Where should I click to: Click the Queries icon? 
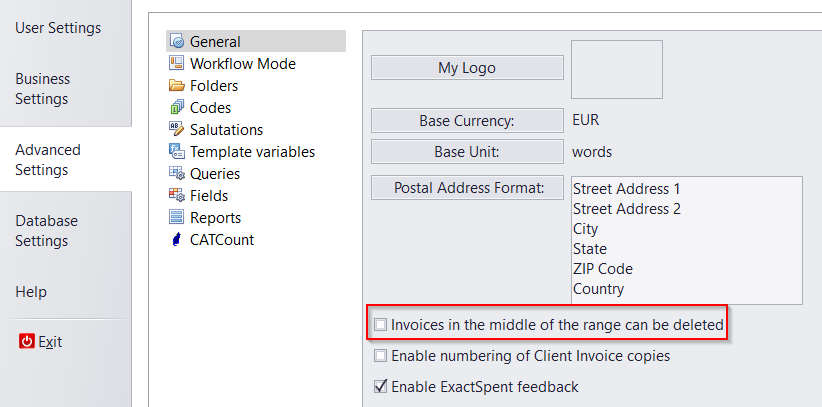(177, 173)
